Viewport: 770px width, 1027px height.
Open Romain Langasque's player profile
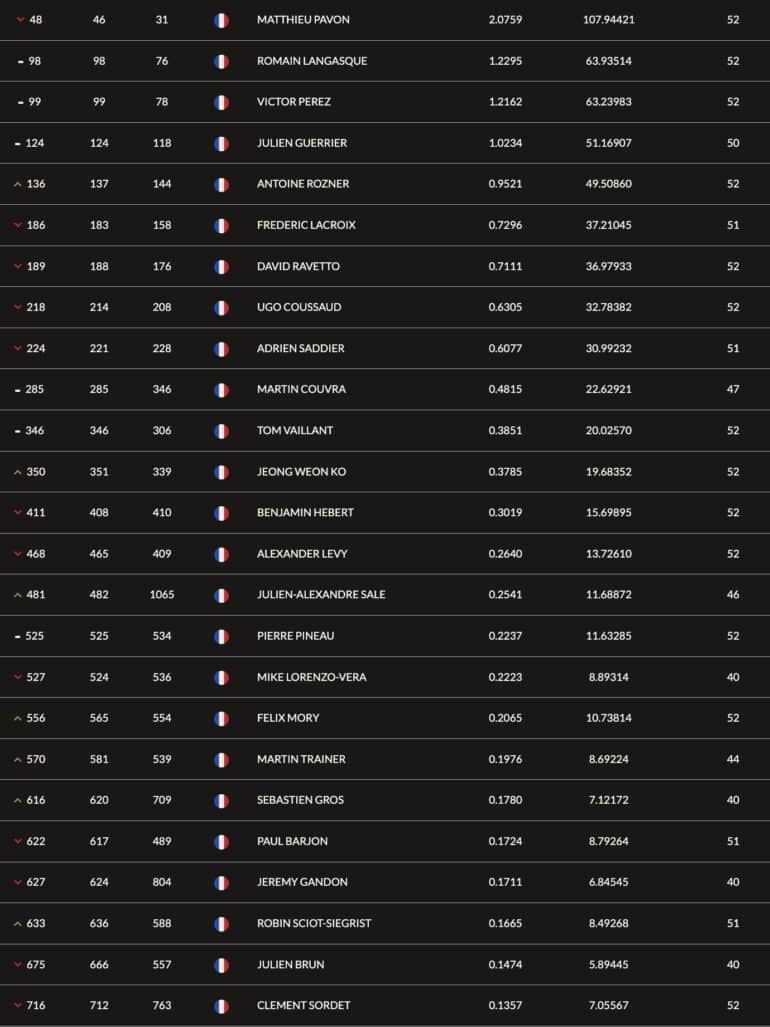[x=312, y=61]
